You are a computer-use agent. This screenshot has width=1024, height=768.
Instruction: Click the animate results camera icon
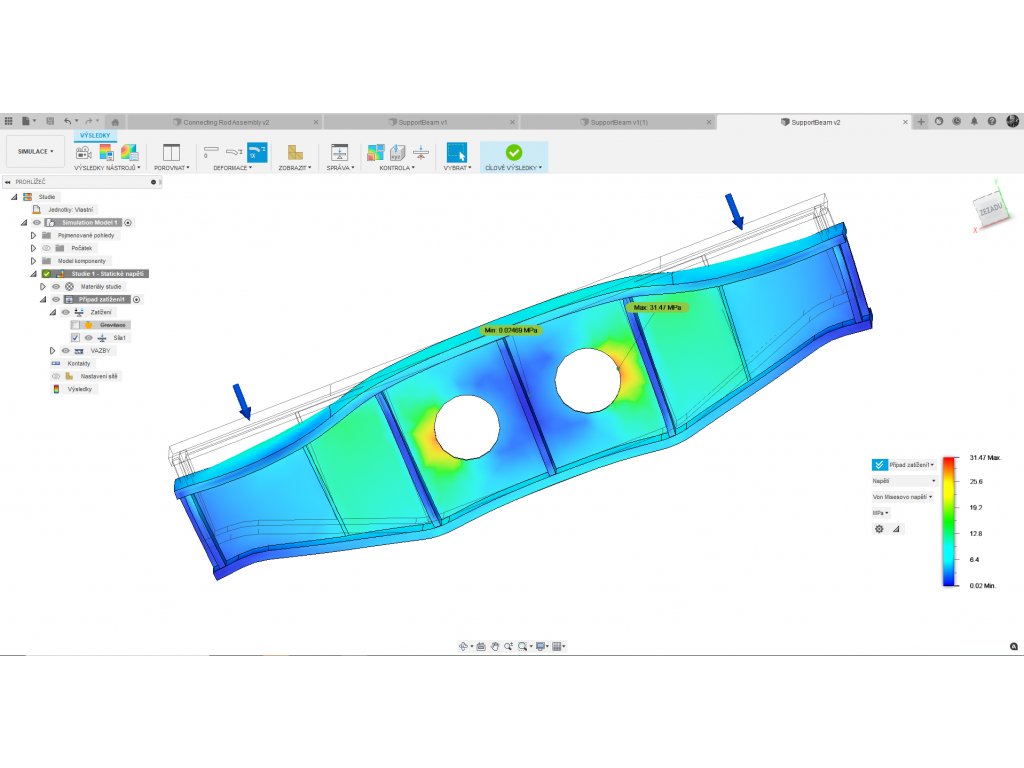pyautogui.click(x=84, y=152)
